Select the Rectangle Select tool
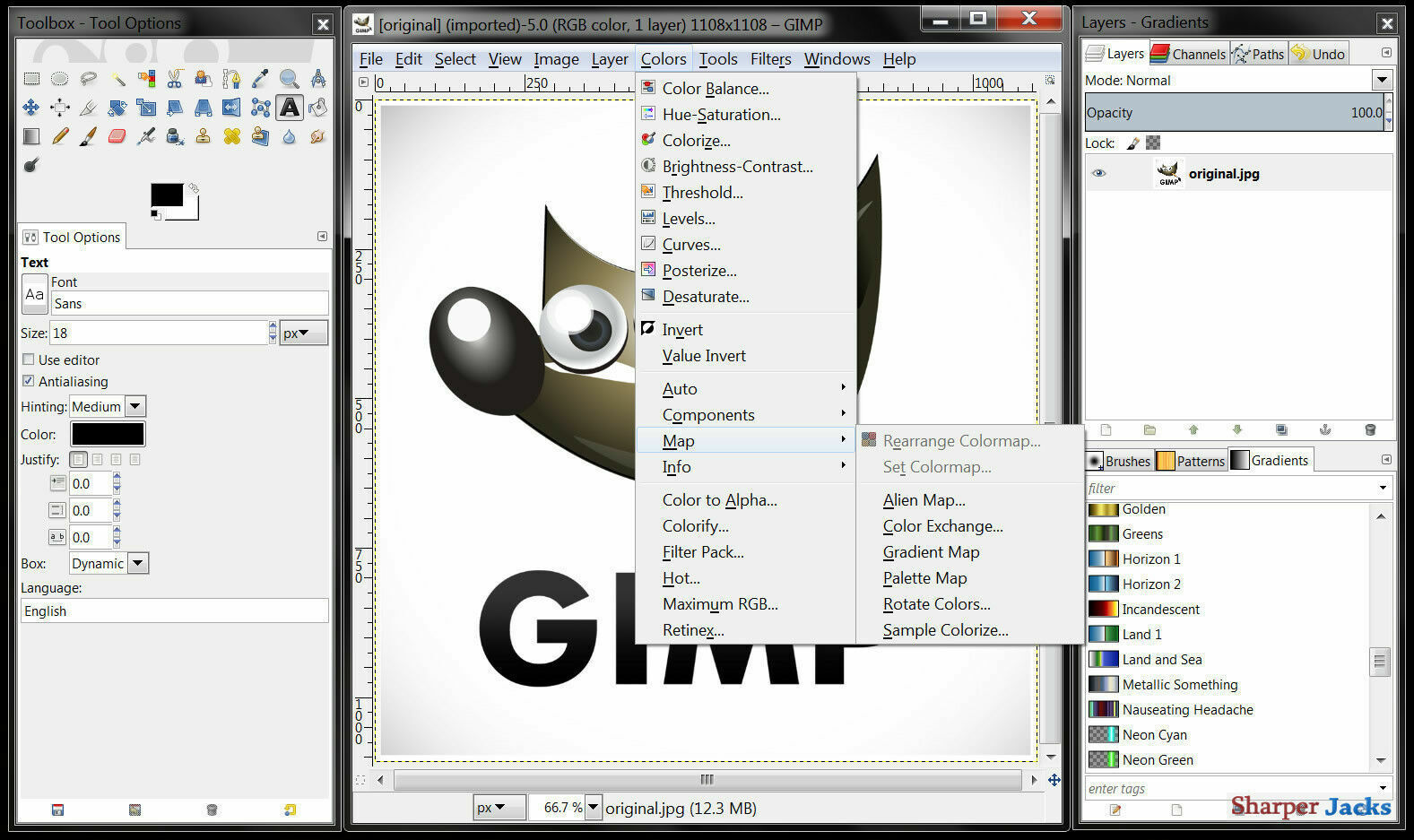The height and width of the screenshot is (840, 1414). point(31,79)
